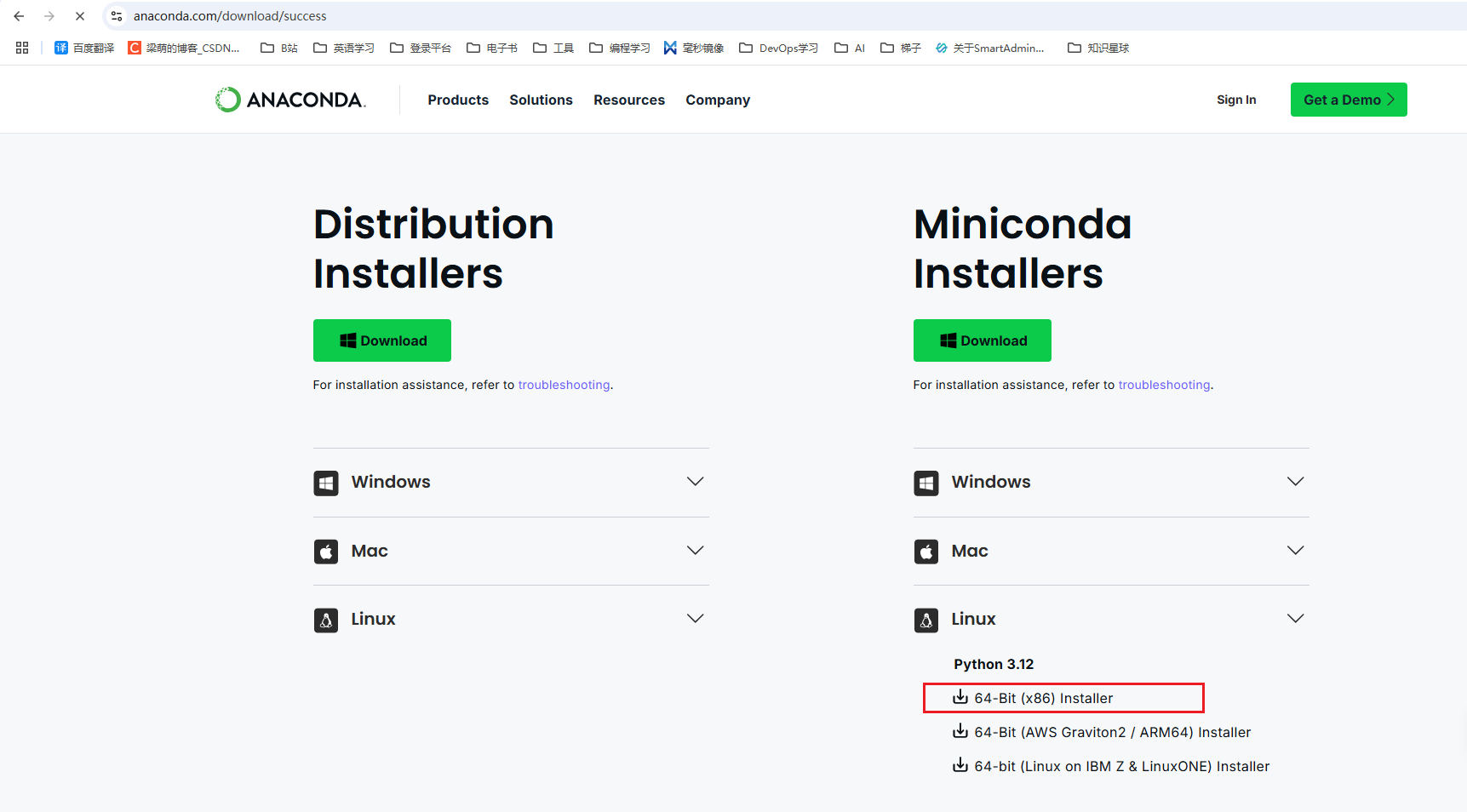Open the DevOps学习 bookmark folder
This screenshot has width=1467, height=812.
pos(779,48)
